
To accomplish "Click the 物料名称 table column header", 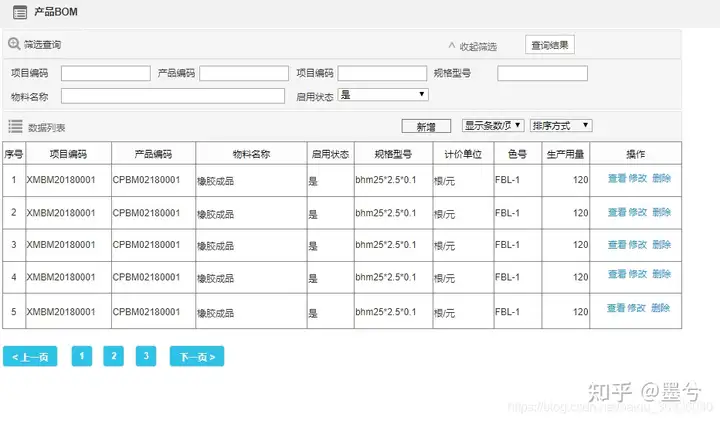I will 251,154.
